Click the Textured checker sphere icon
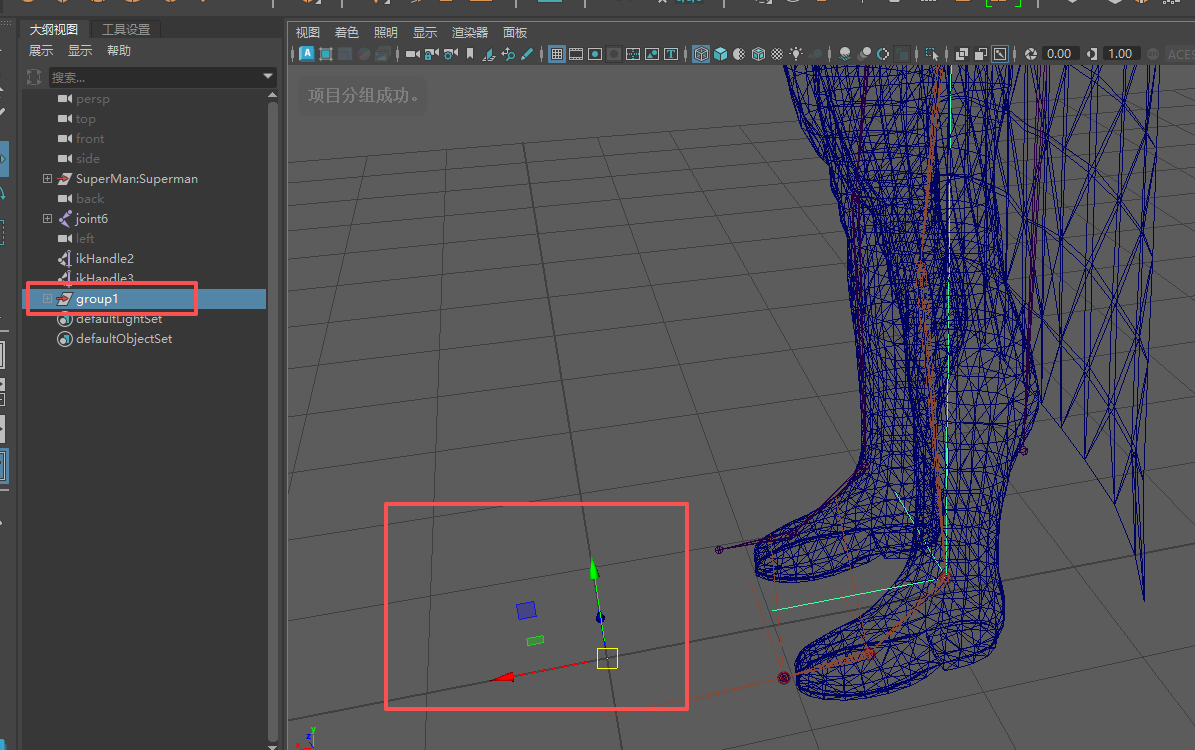The image size is (1195, 750). pyautogui.click(x=777, y=54)
